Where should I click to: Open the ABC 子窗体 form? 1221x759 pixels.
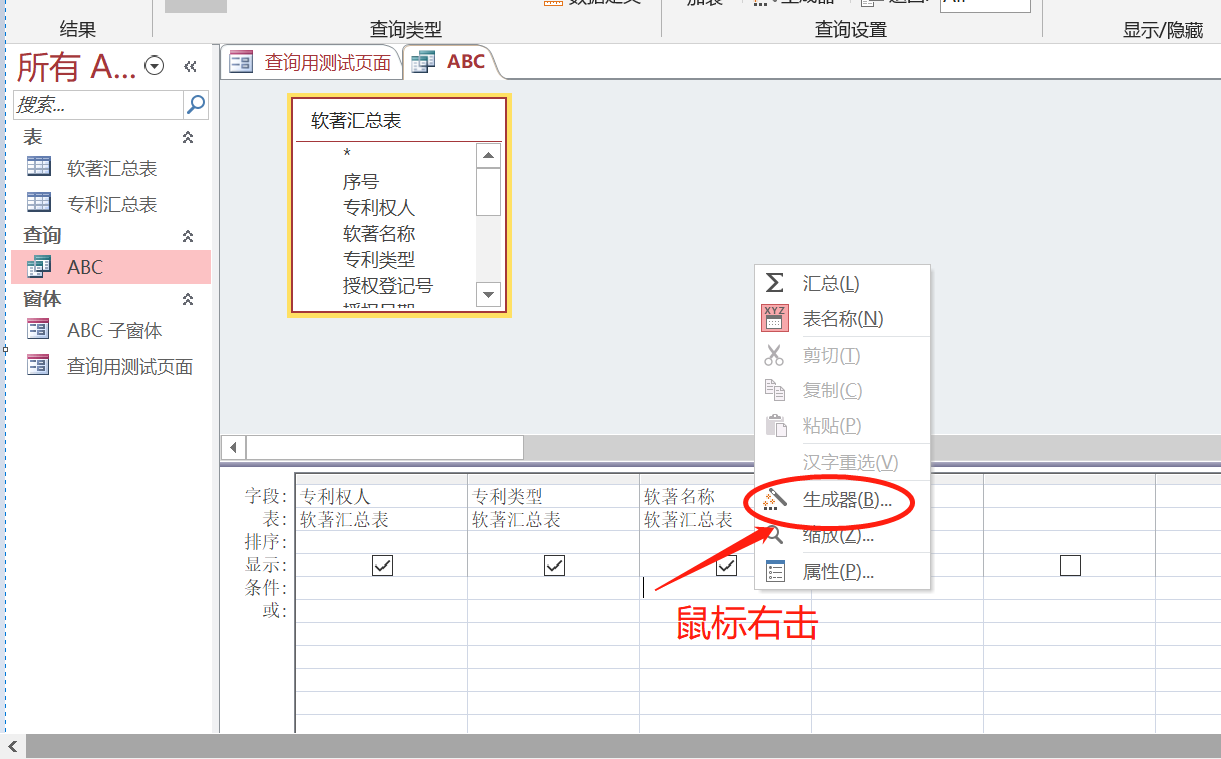click(x=112, y=330)
